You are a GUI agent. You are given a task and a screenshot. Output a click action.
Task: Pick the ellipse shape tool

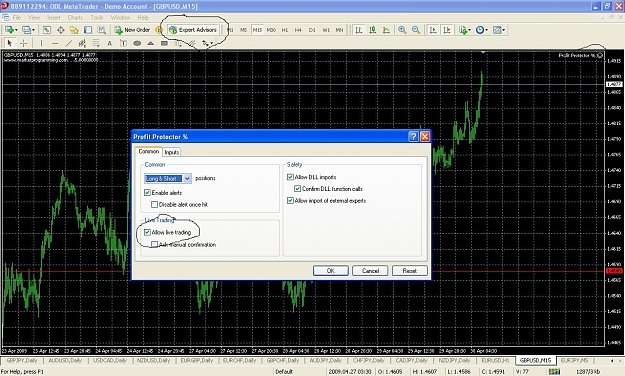point(137,43)
